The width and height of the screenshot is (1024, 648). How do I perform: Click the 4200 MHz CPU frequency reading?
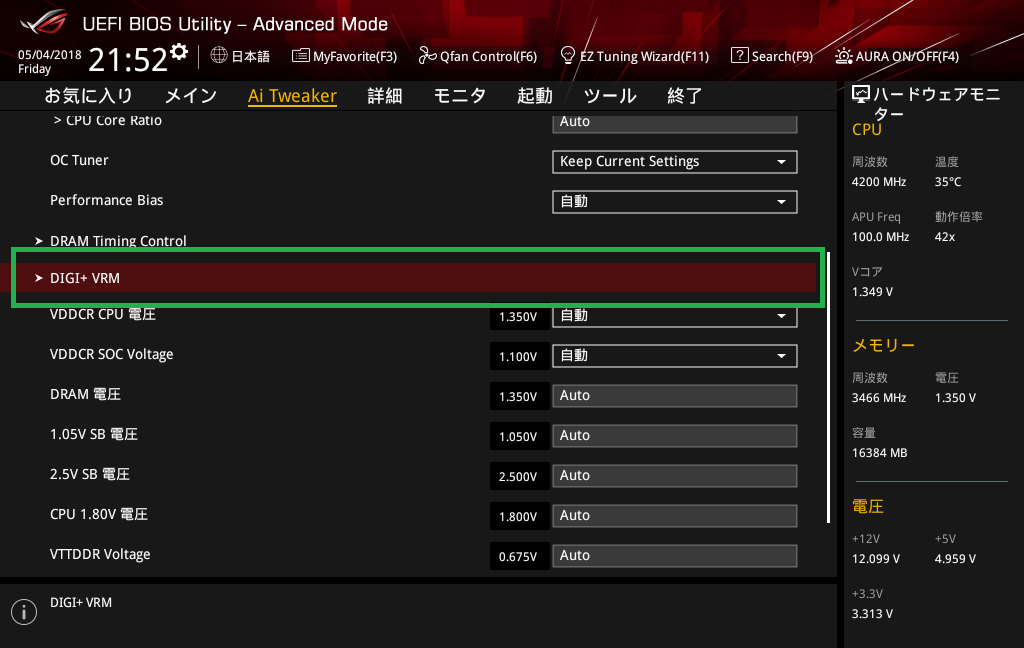pyautogui.click(x=879, y=182)
